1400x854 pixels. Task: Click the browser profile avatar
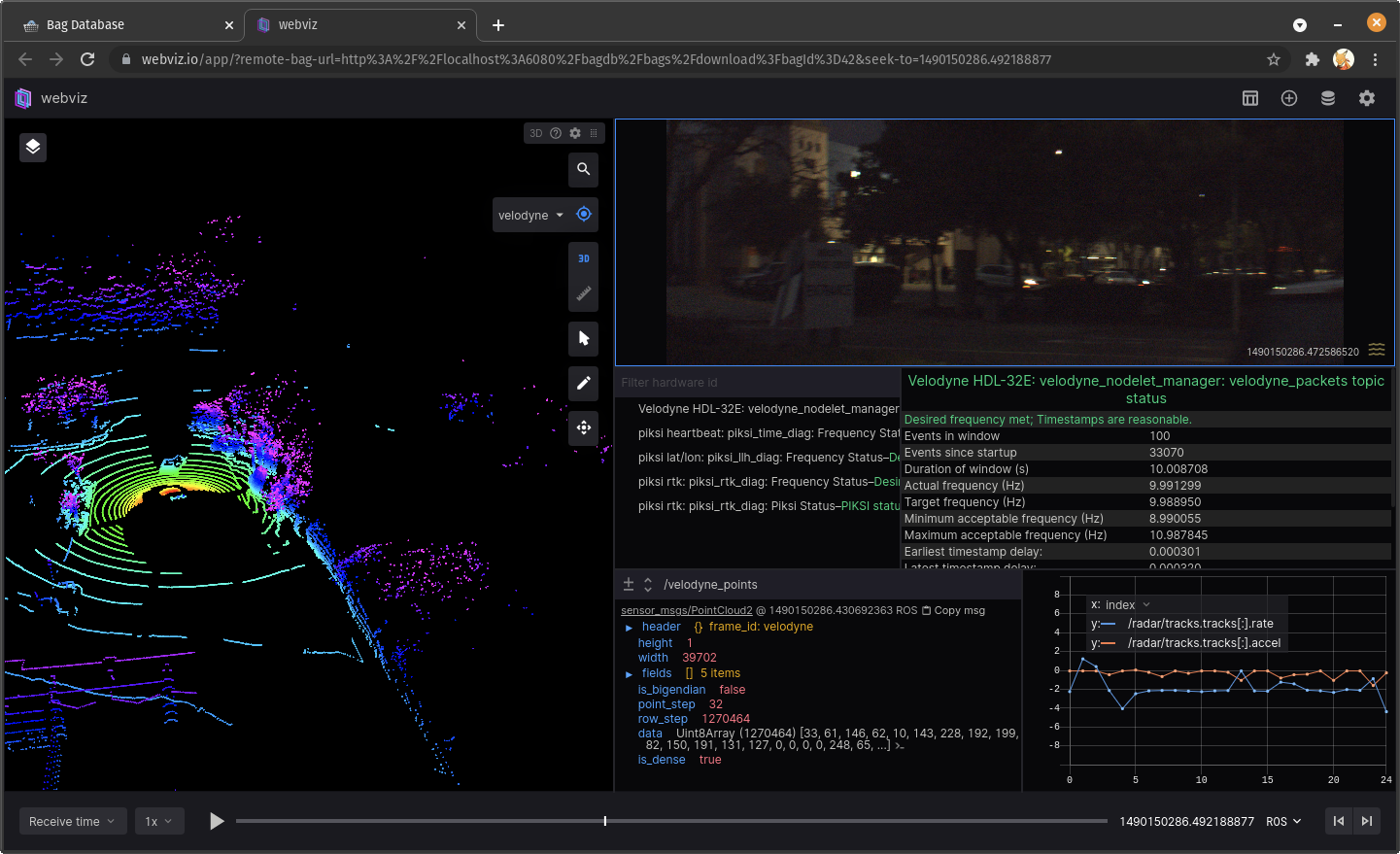coord(1344,59)
